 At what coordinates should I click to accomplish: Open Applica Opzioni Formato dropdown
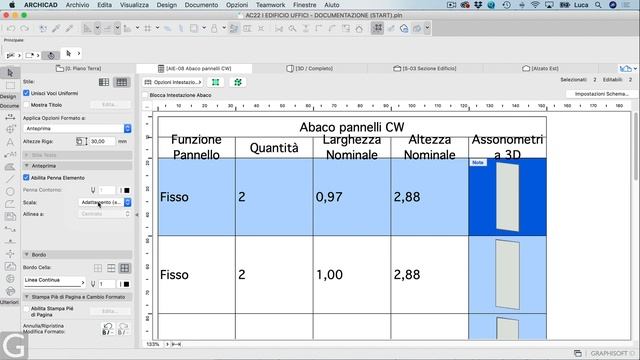click(77, 129)
